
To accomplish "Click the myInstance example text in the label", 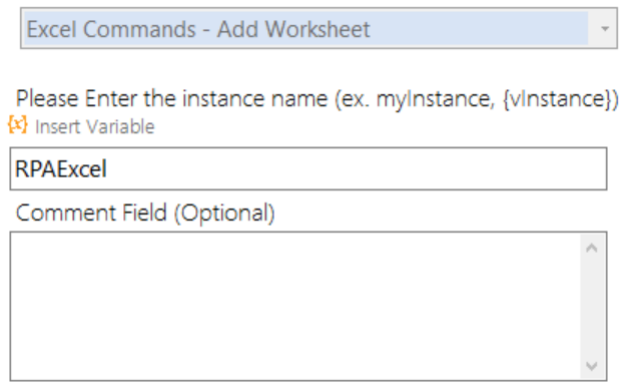I will click(x=436, y=99).
